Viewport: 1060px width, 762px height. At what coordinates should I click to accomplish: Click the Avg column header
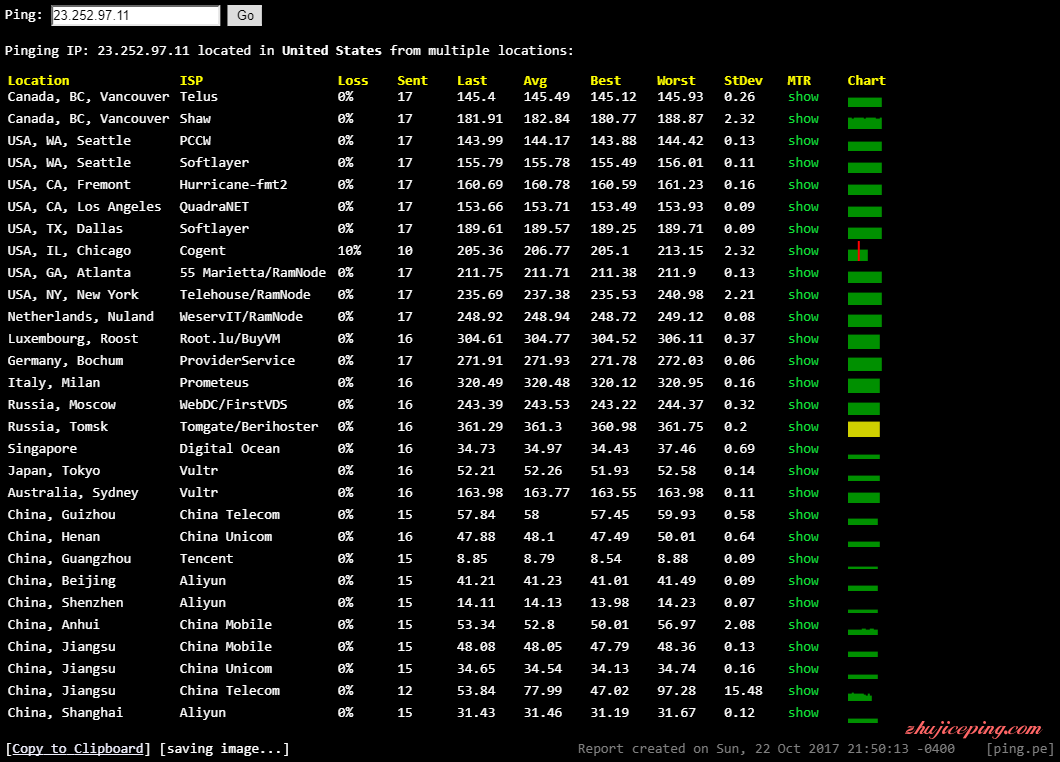tap(535, 80)
